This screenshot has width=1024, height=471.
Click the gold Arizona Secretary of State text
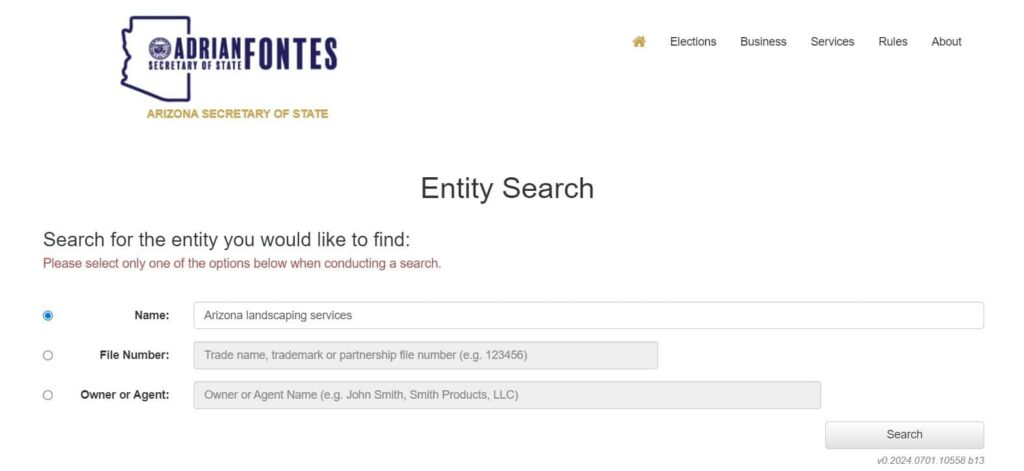(x=237, y=114)
